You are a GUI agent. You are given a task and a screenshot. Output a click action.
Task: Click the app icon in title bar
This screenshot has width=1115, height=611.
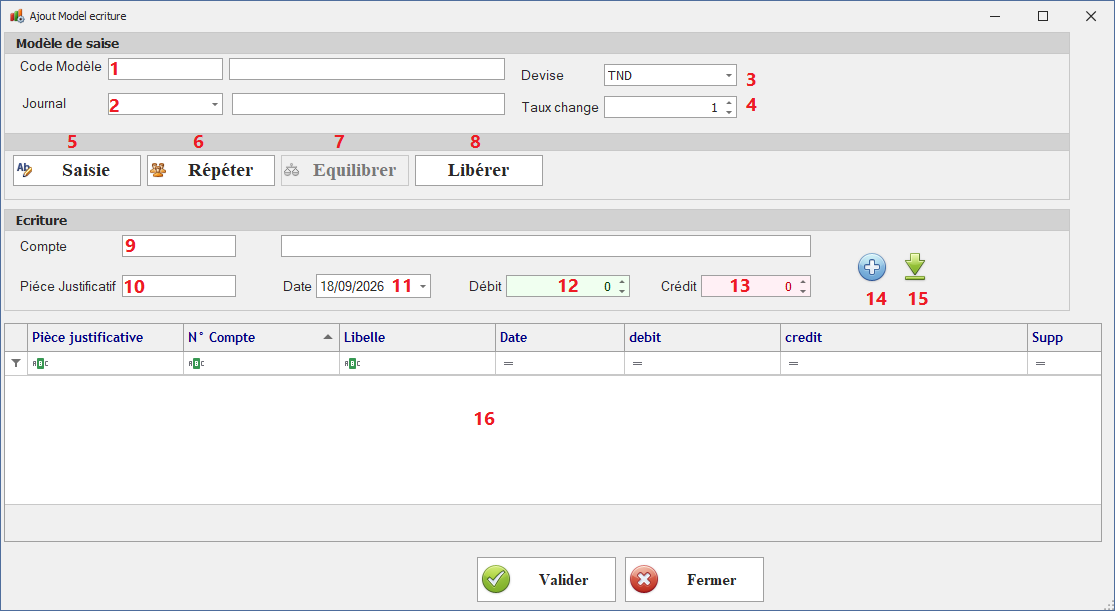pyautogui.click(x=16, y=16)
